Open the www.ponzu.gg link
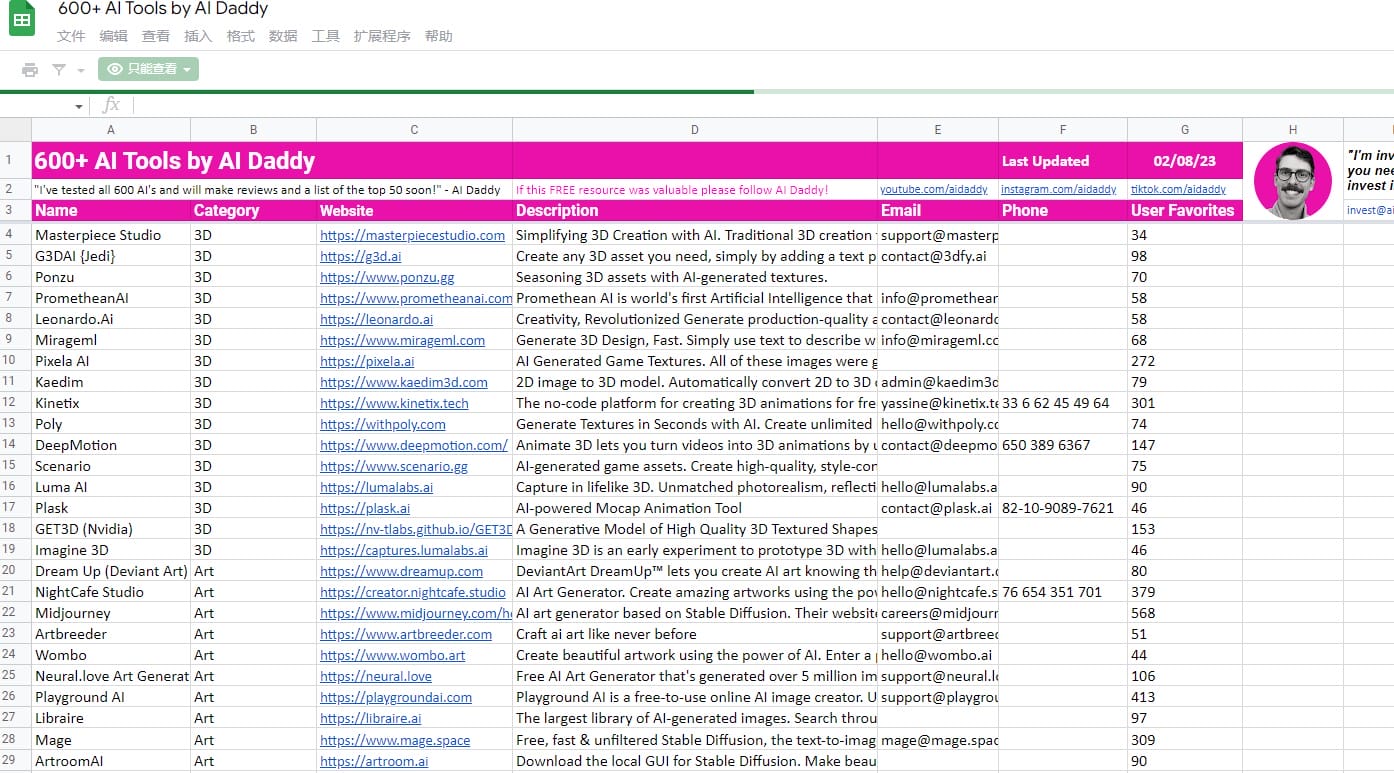Viewport: 1394px width, 773px height. [x=387, y=277]
